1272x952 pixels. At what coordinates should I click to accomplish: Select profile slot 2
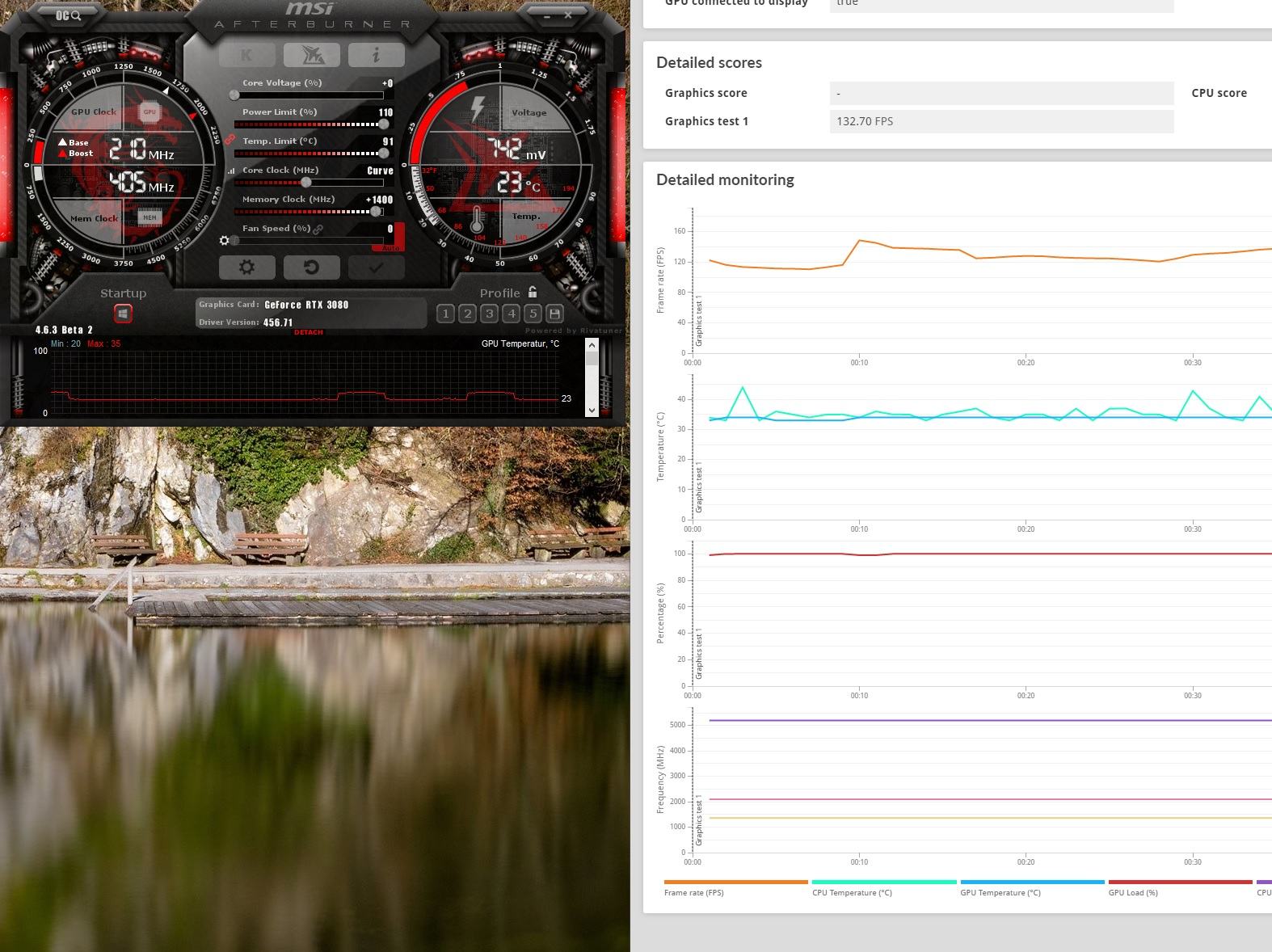click(467, 314)
